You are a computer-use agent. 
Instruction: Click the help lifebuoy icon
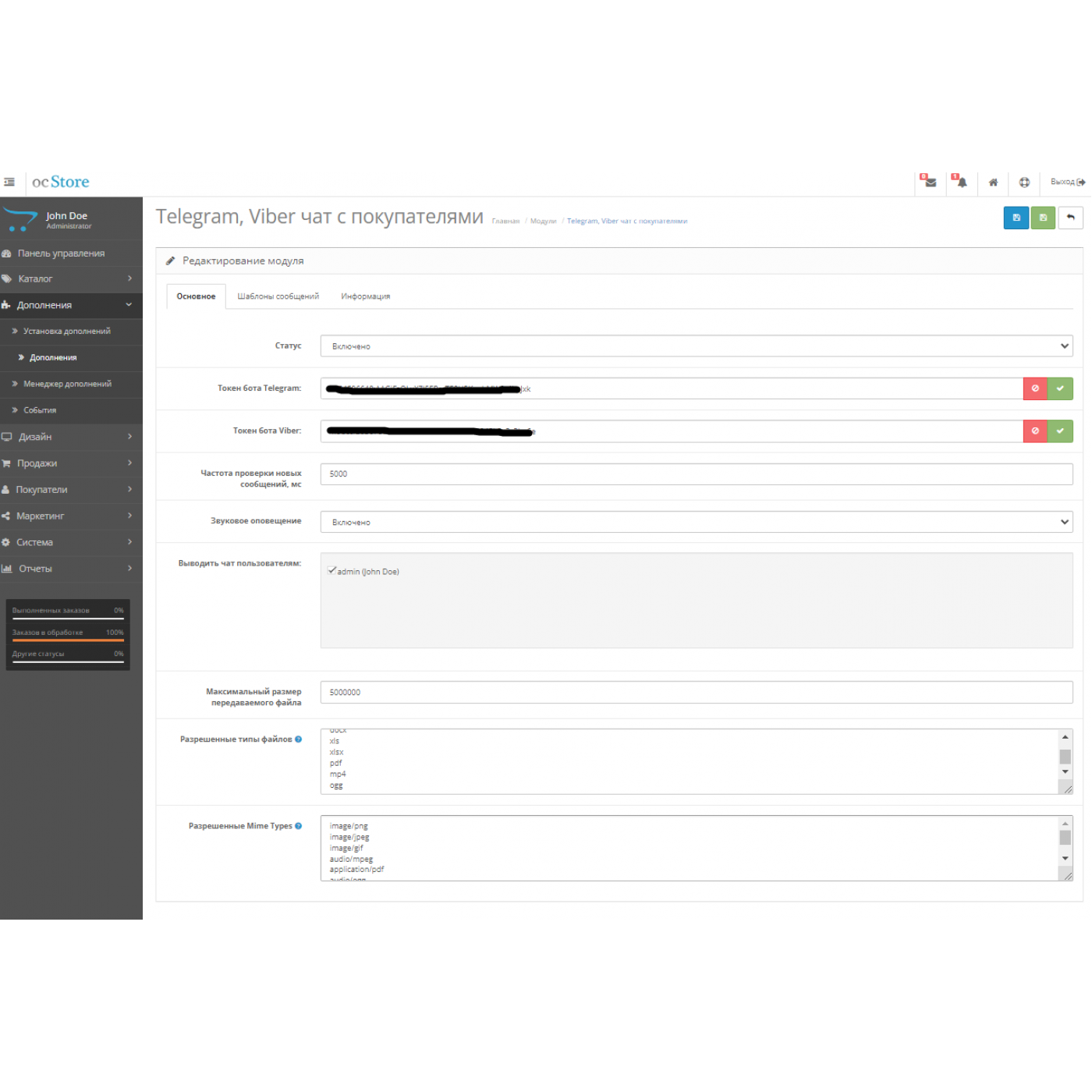click(1024, 183)
